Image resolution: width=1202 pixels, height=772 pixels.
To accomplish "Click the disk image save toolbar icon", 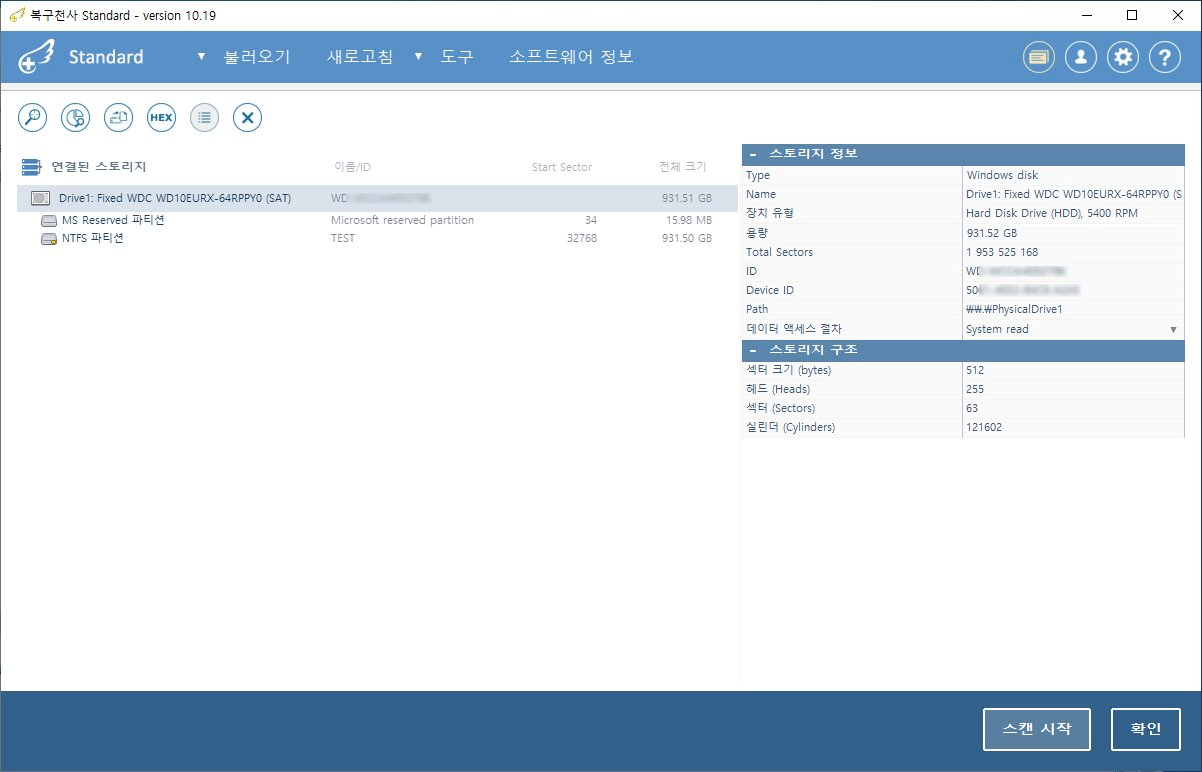I will (119, 117).
